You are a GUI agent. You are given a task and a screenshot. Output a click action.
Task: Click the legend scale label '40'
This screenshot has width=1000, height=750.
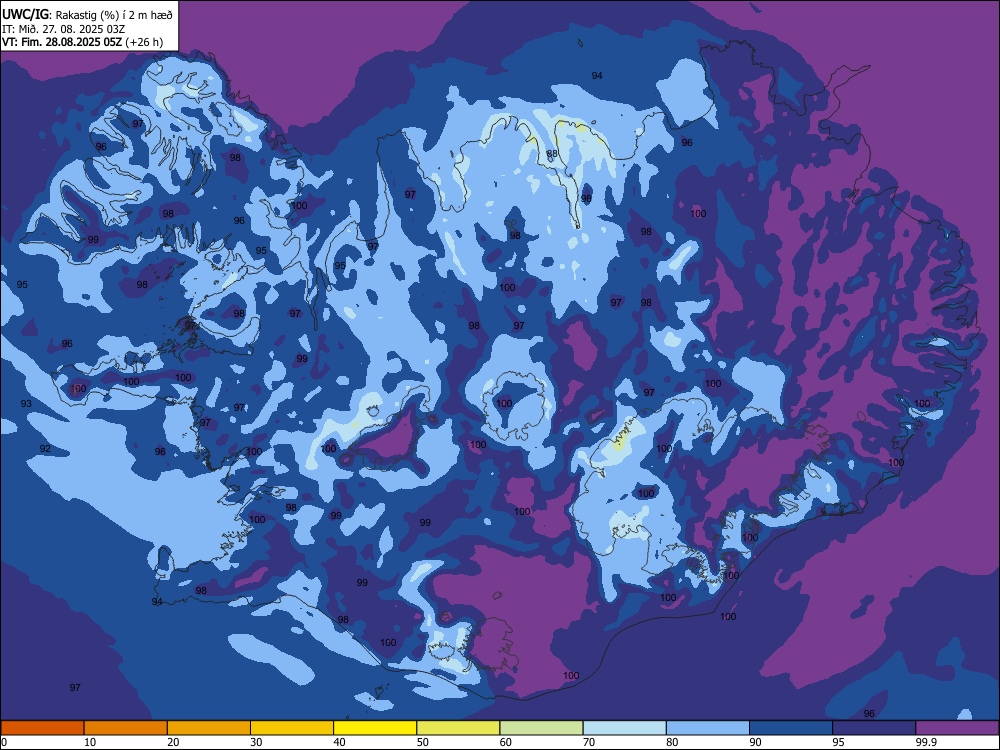pos(339,742)
